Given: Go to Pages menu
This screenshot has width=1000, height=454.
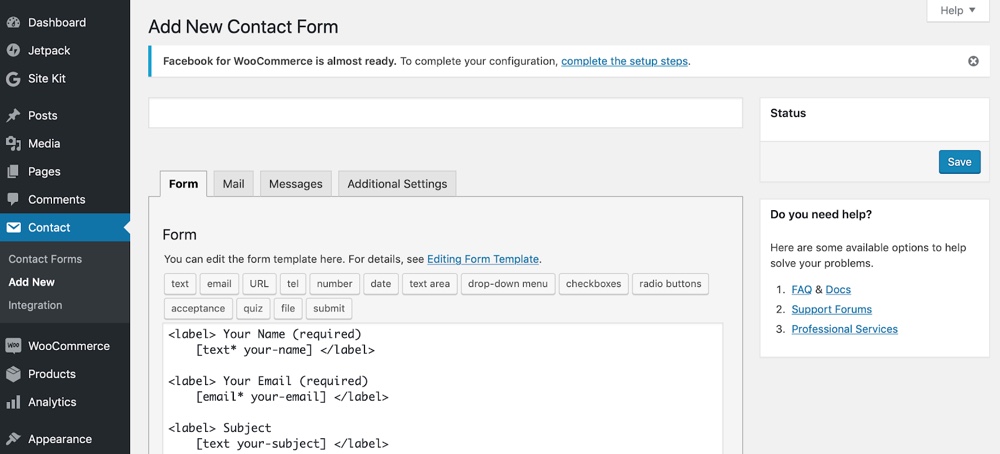Looking at the screenshot, I should coord(64,172).
